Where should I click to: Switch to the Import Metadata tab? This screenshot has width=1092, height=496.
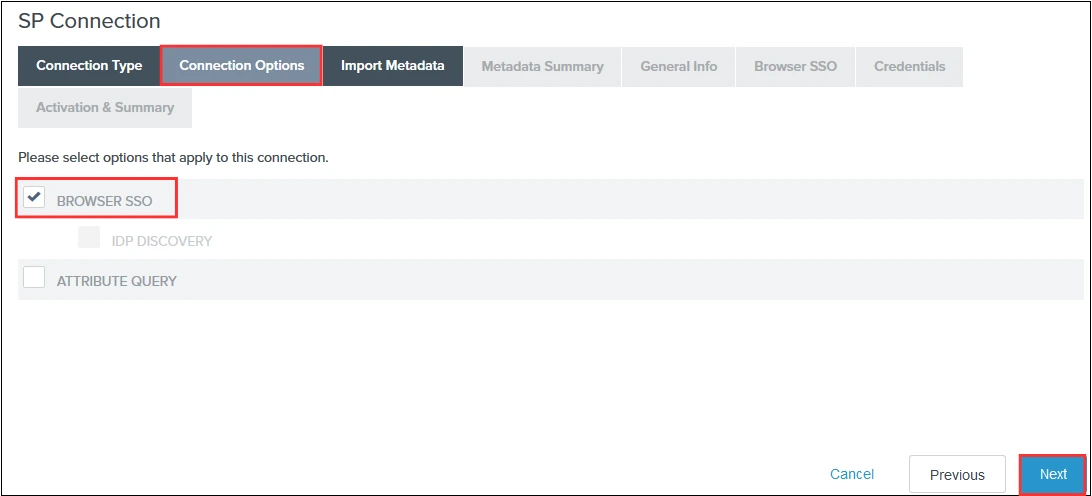[392, 66]
